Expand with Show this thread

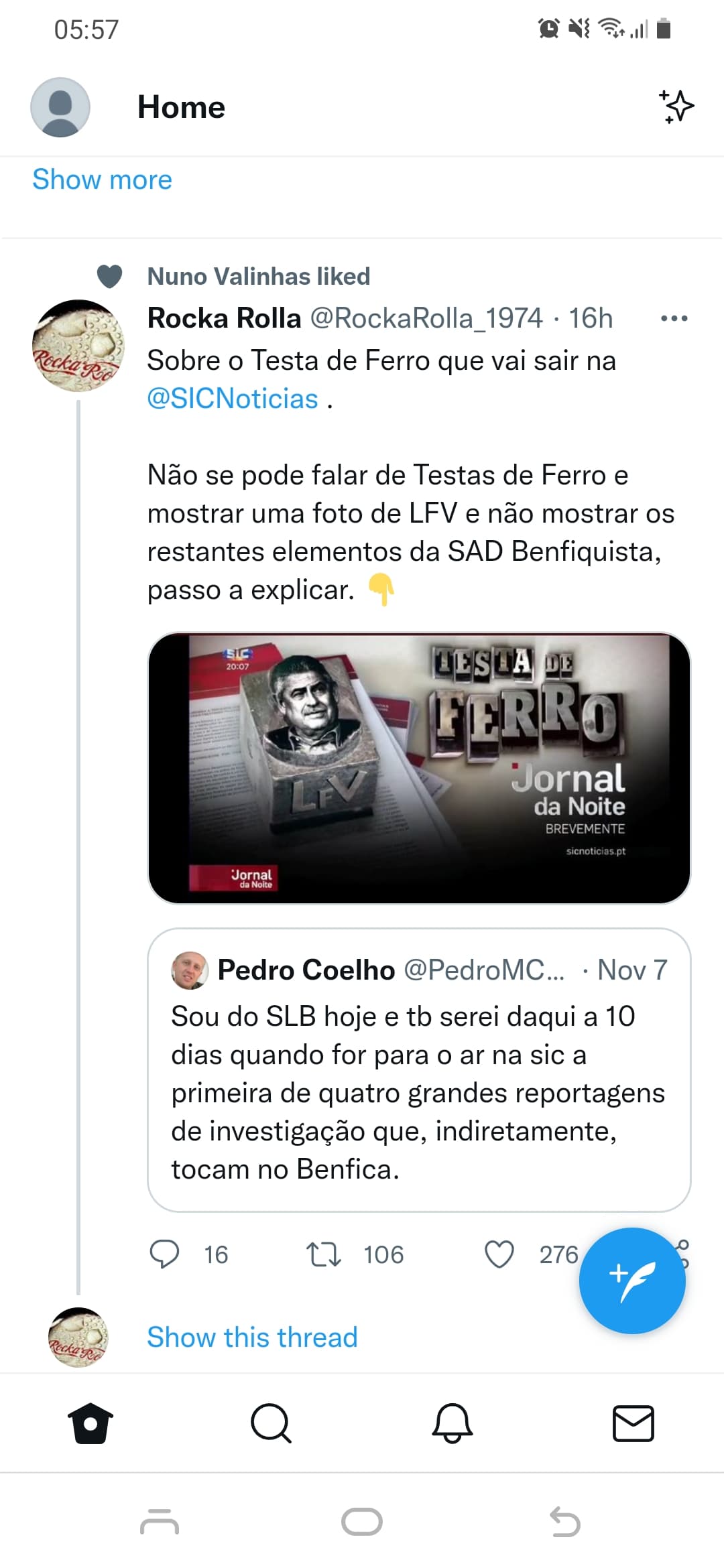252,1337
